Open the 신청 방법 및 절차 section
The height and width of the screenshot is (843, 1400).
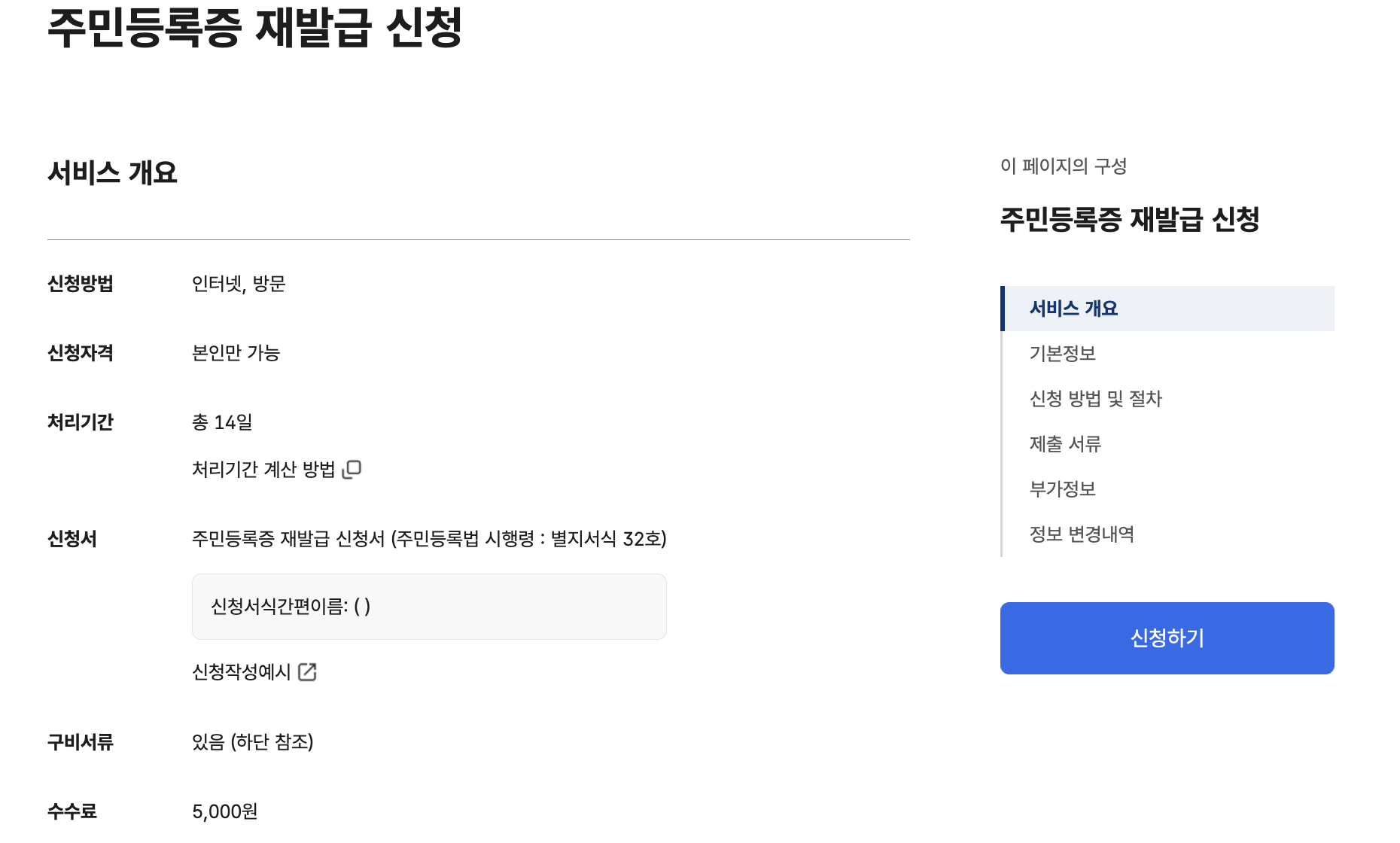pyautogui.click(x=1095, y=399)
